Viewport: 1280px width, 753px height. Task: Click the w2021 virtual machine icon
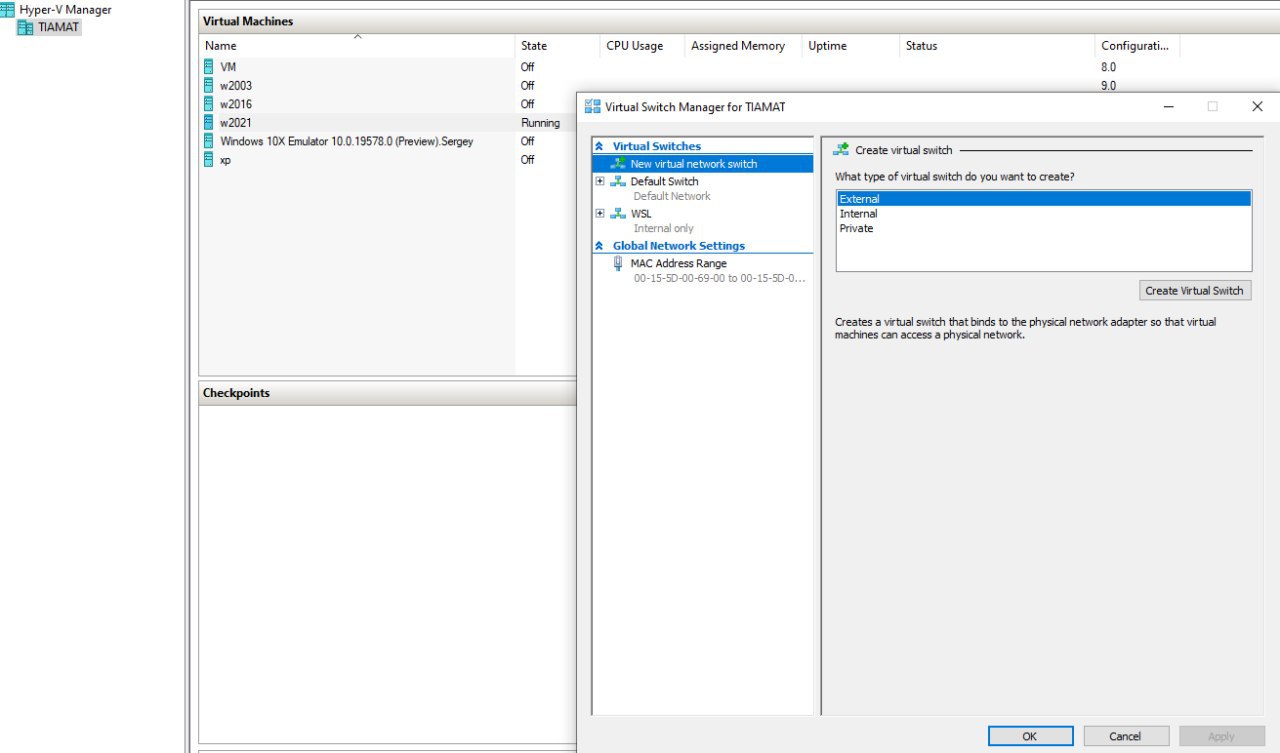click(209, 122)
